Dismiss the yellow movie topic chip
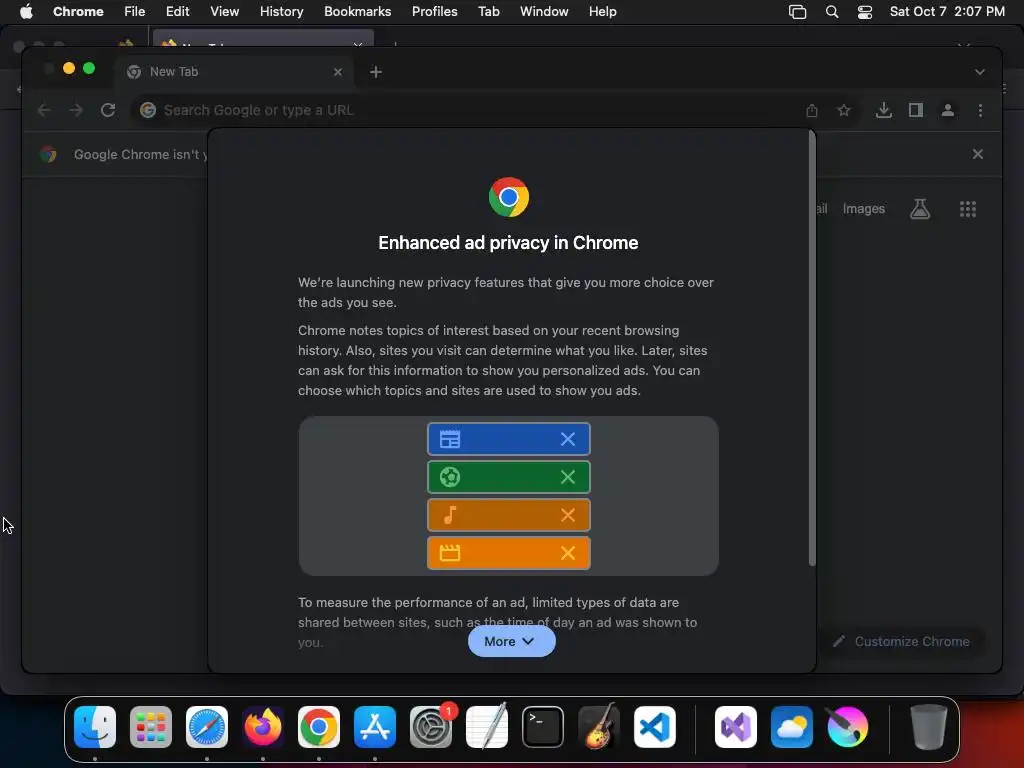The width and height of the screenshot is (1024, 768). click(568, 553)
